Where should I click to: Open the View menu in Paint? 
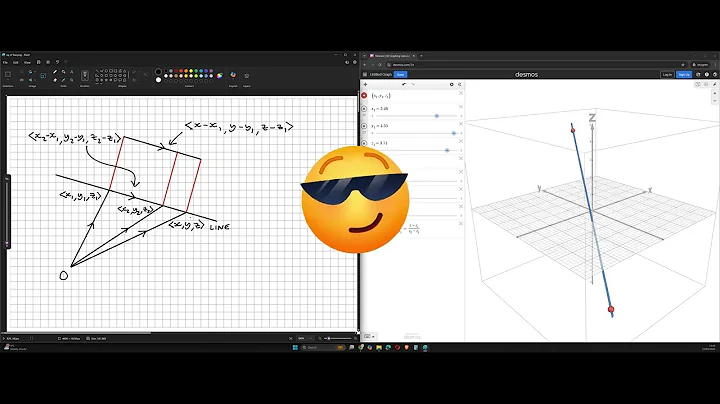point(27,62)
